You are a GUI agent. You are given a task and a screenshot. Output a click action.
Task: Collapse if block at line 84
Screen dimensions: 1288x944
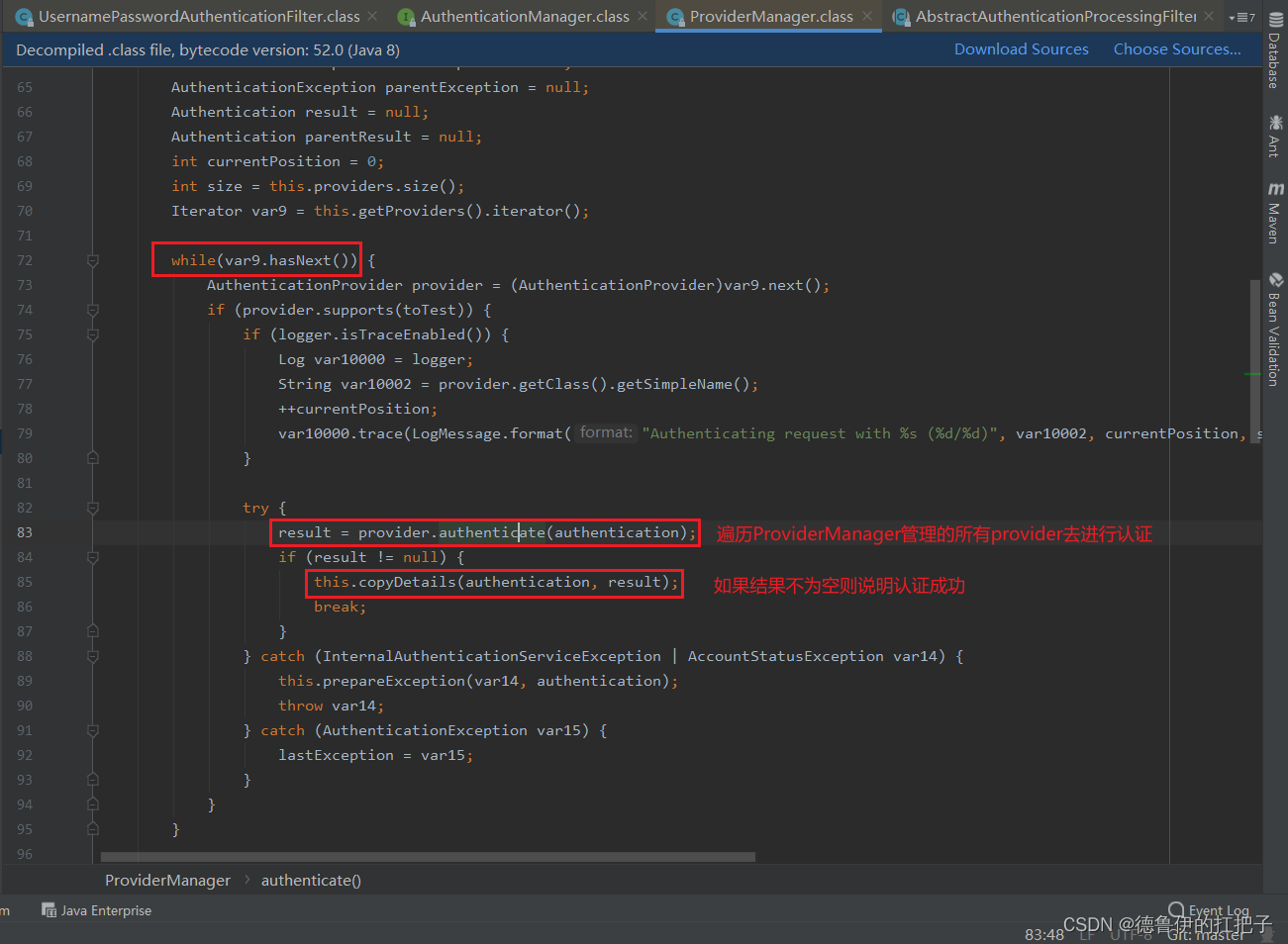[x=93, y=557]
